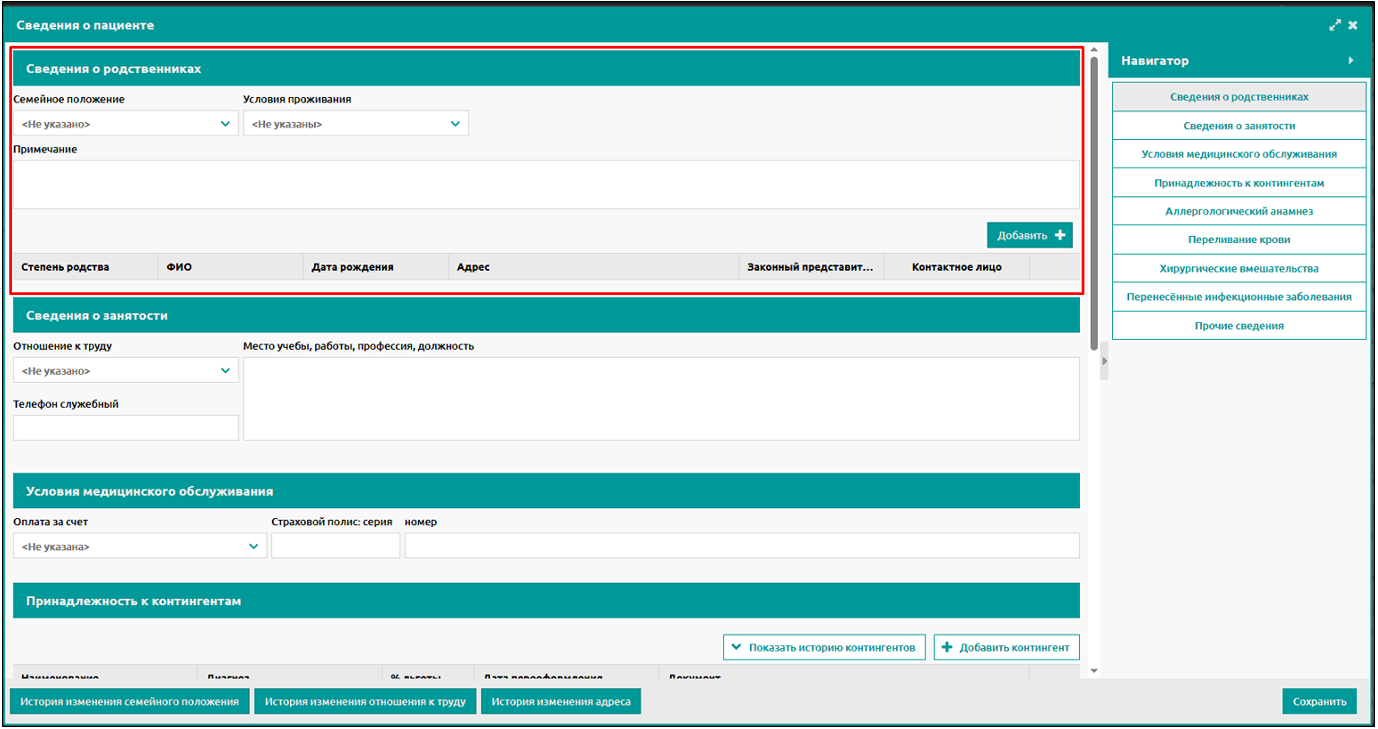The image size is (1378, 729).
Task: Open Хирургические вмешательства navigator item
Action: pos(1239,268)
